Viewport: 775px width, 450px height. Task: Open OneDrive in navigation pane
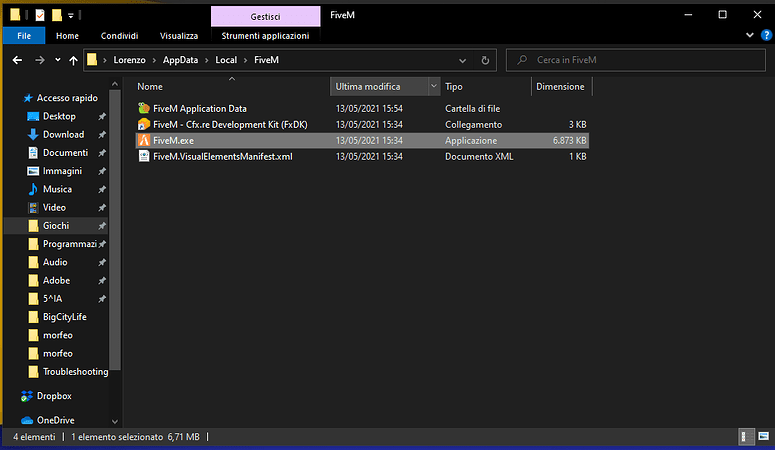coord(55,420)
